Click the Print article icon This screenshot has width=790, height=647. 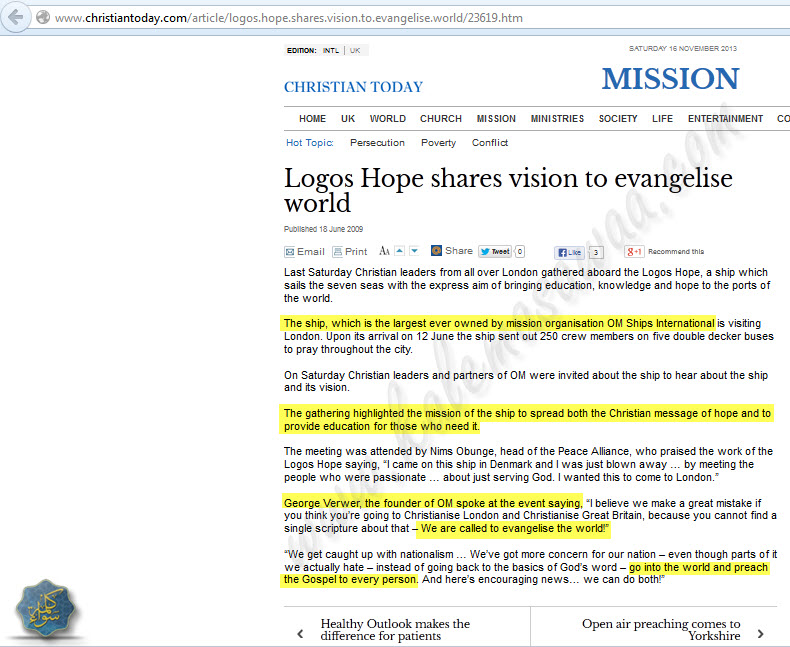[337, 252]
